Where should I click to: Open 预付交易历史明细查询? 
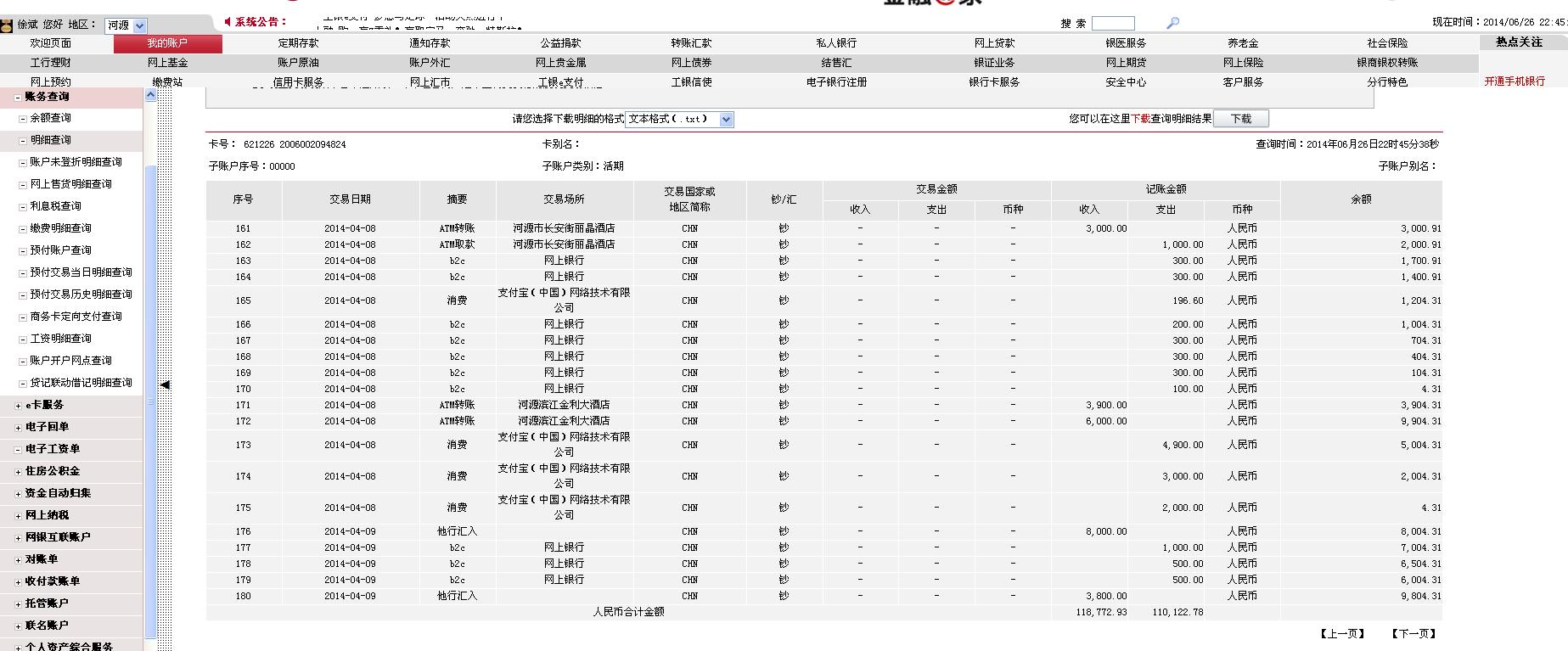coord(81,295)
